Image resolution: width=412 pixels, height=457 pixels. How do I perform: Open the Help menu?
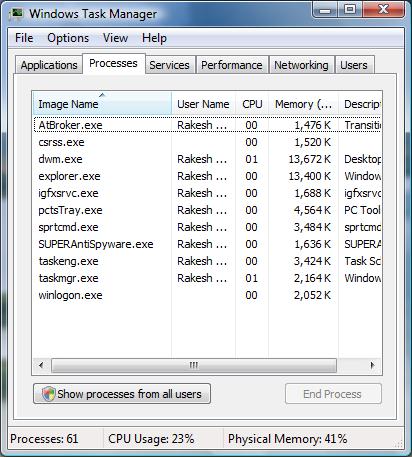pyautogui.click(x=154, y=38)
